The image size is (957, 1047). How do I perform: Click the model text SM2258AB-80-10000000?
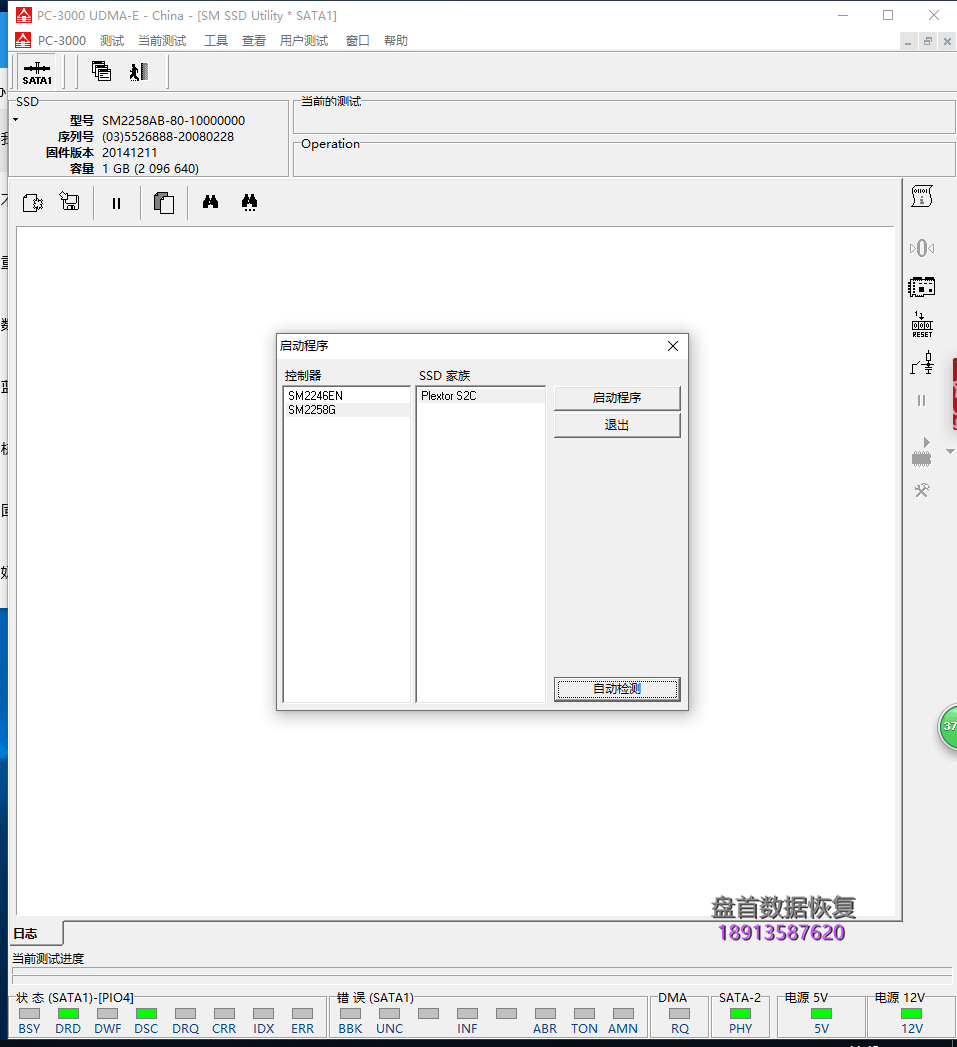click(174, 120)
